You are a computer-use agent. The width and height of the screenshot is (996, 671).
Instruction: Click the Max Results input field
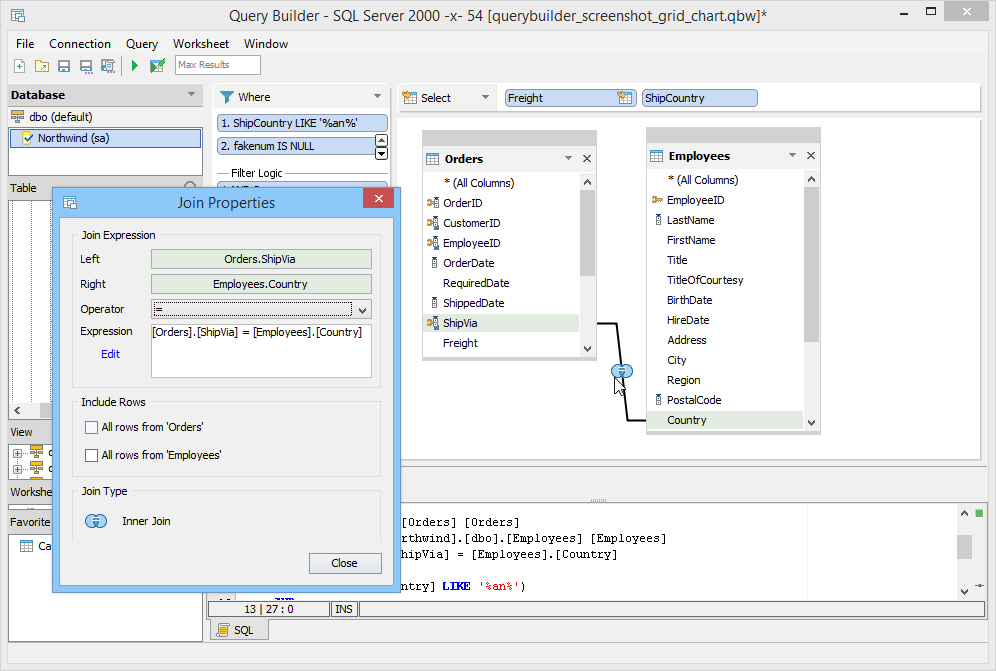[x=217, y=65]
